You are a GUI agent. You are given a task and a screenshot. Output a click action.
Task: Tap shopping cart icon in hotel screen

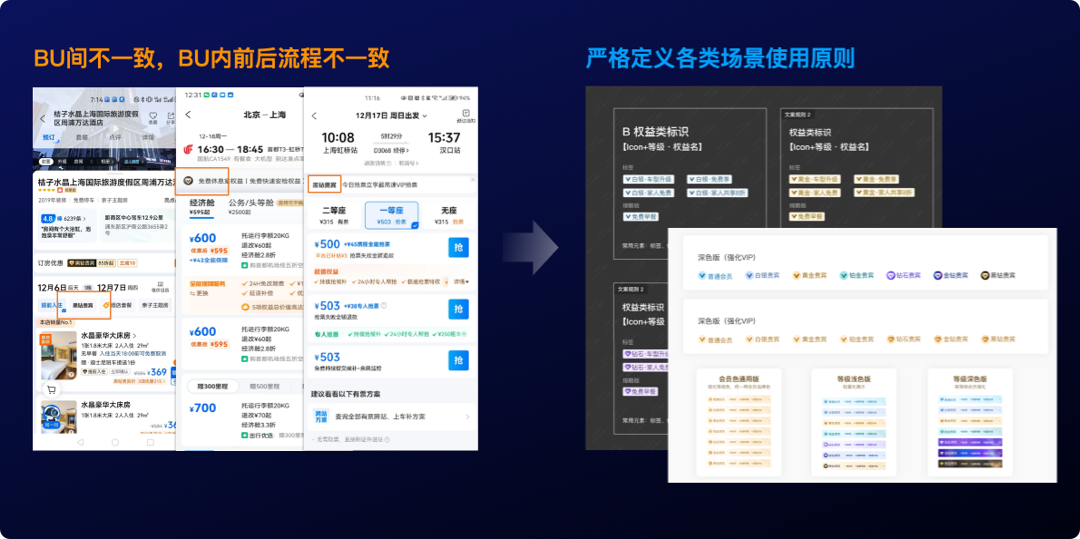50,388
